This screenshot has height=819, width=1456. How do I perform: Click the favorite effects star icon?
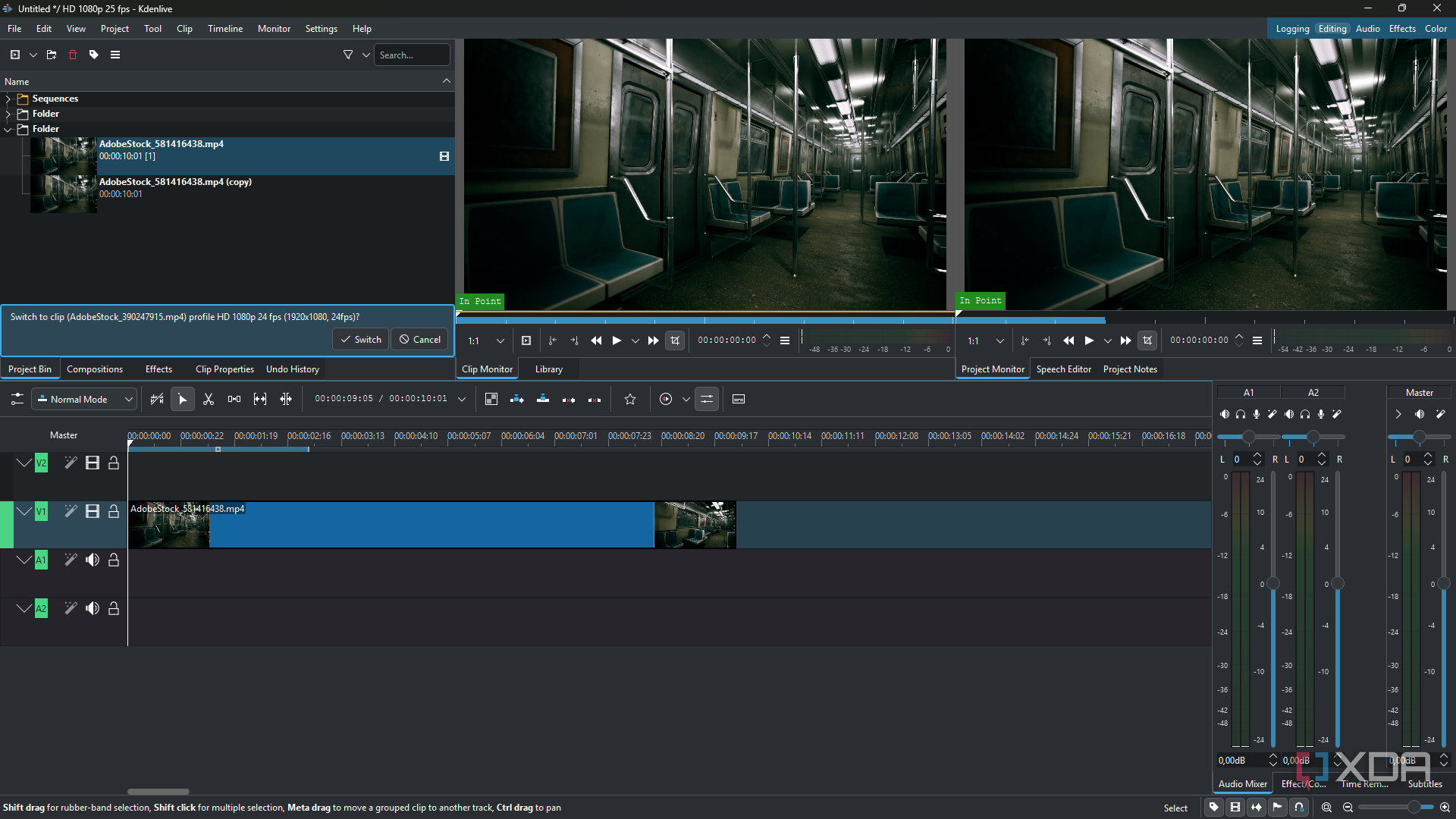(630, 400)
